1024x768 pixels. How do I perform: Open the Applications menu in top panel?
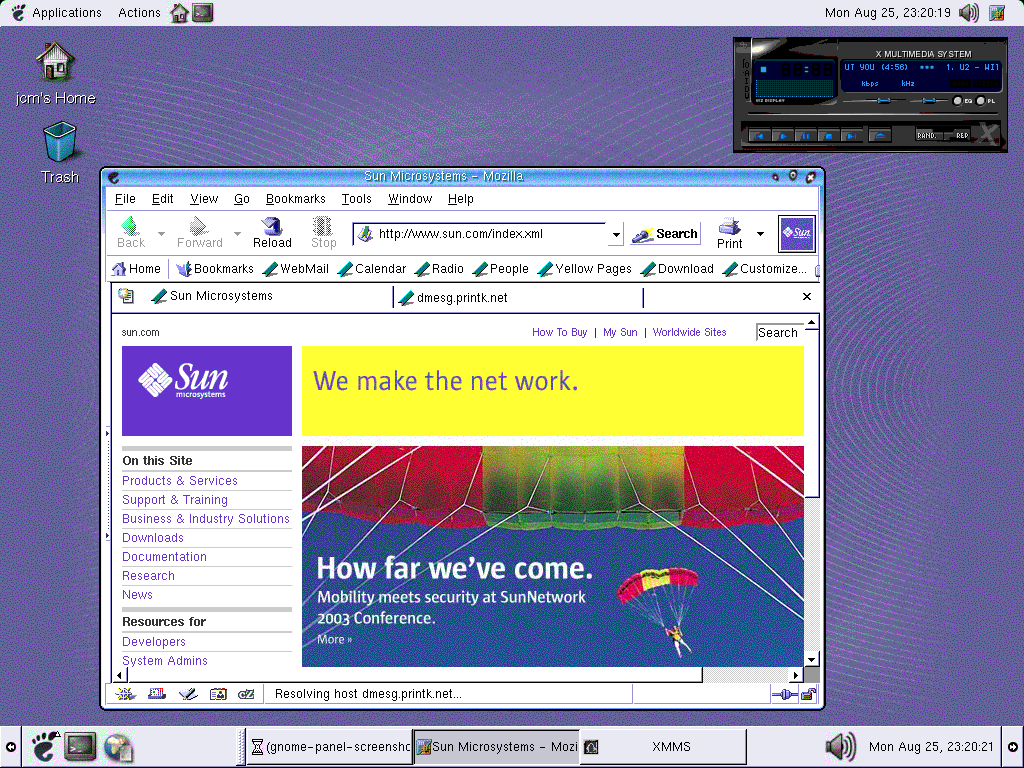[x=67, y=12]
